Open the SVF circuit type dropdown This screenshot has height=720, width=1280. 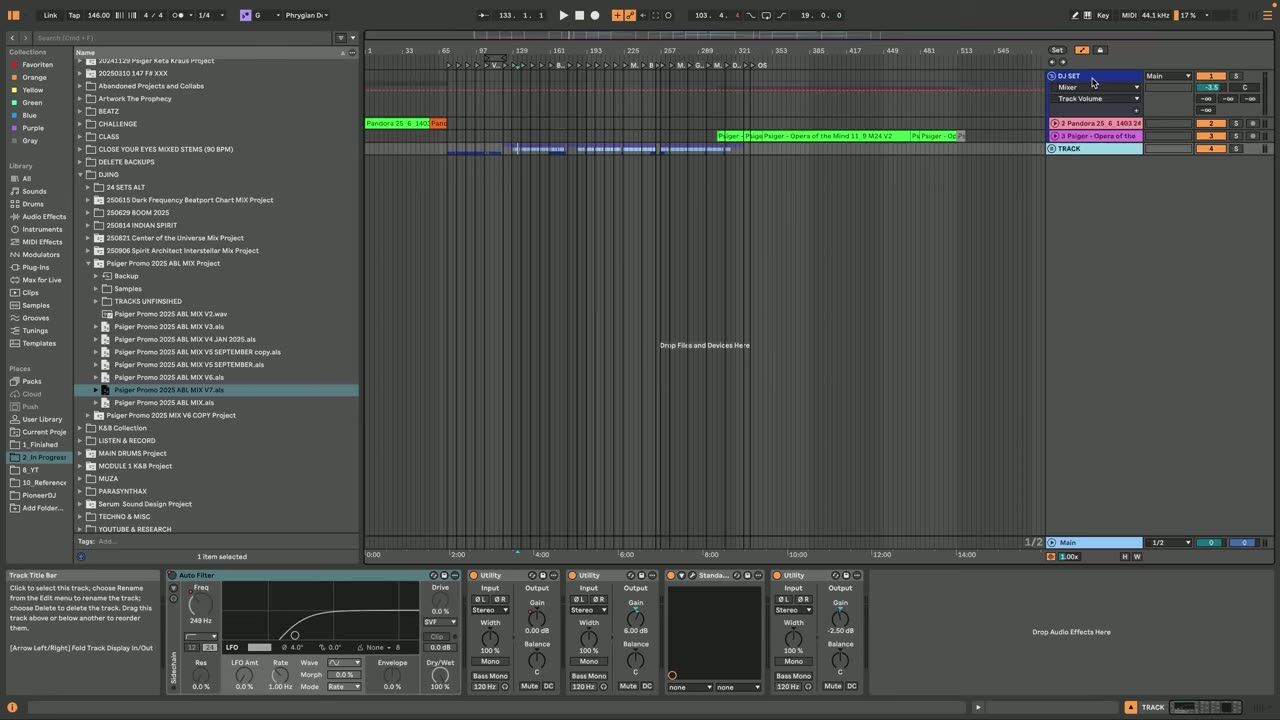440,622
